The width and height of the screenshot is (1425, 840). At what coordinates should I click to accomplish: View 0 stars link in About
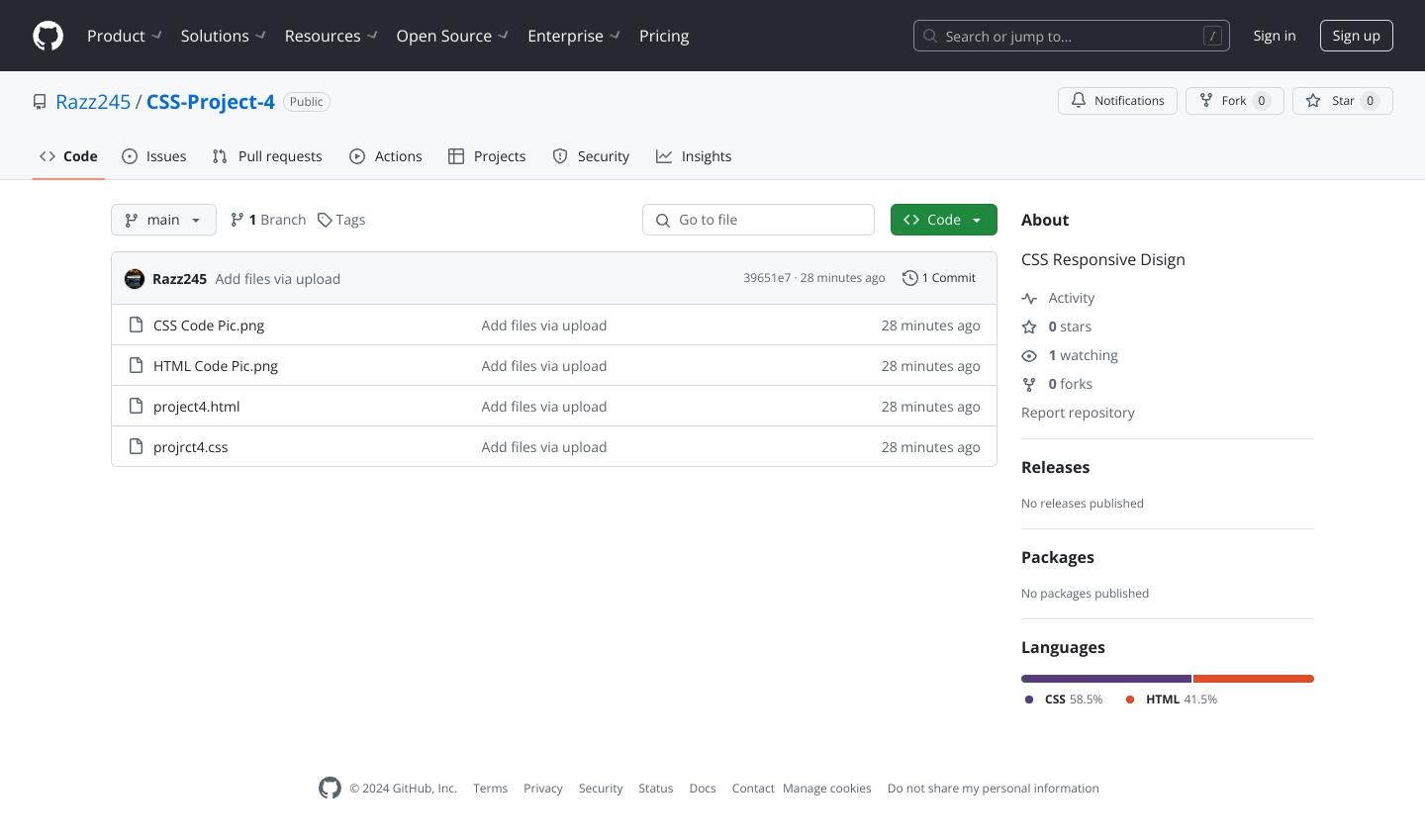[1057, 327]
